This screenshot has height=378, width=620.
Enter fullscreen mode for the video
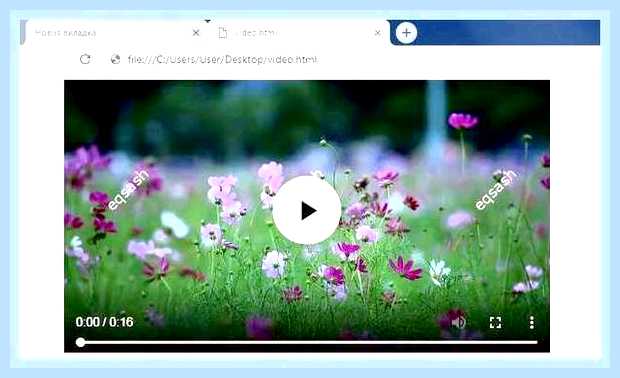pyautogui.click(x=495, y=323)
